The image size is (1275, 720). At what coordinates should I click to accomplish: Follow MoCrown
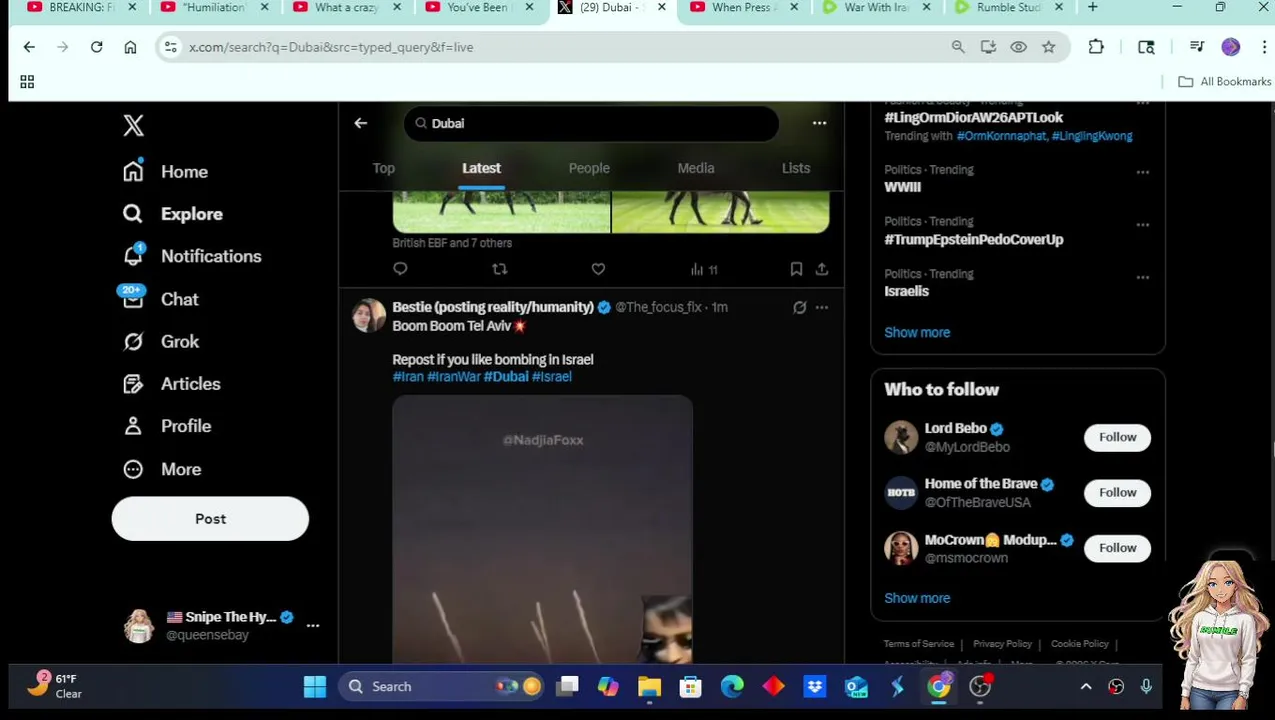click(1117, 548)
